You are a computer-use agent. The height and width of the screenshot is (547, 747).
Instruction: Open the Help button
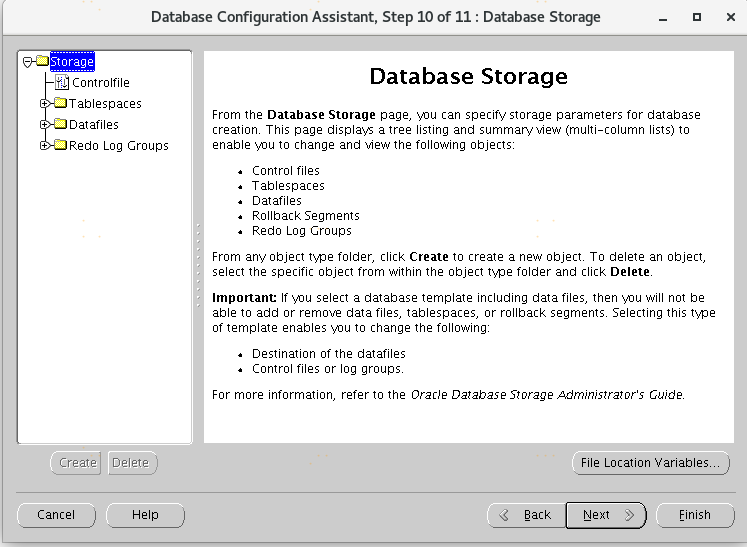[145, 515]
